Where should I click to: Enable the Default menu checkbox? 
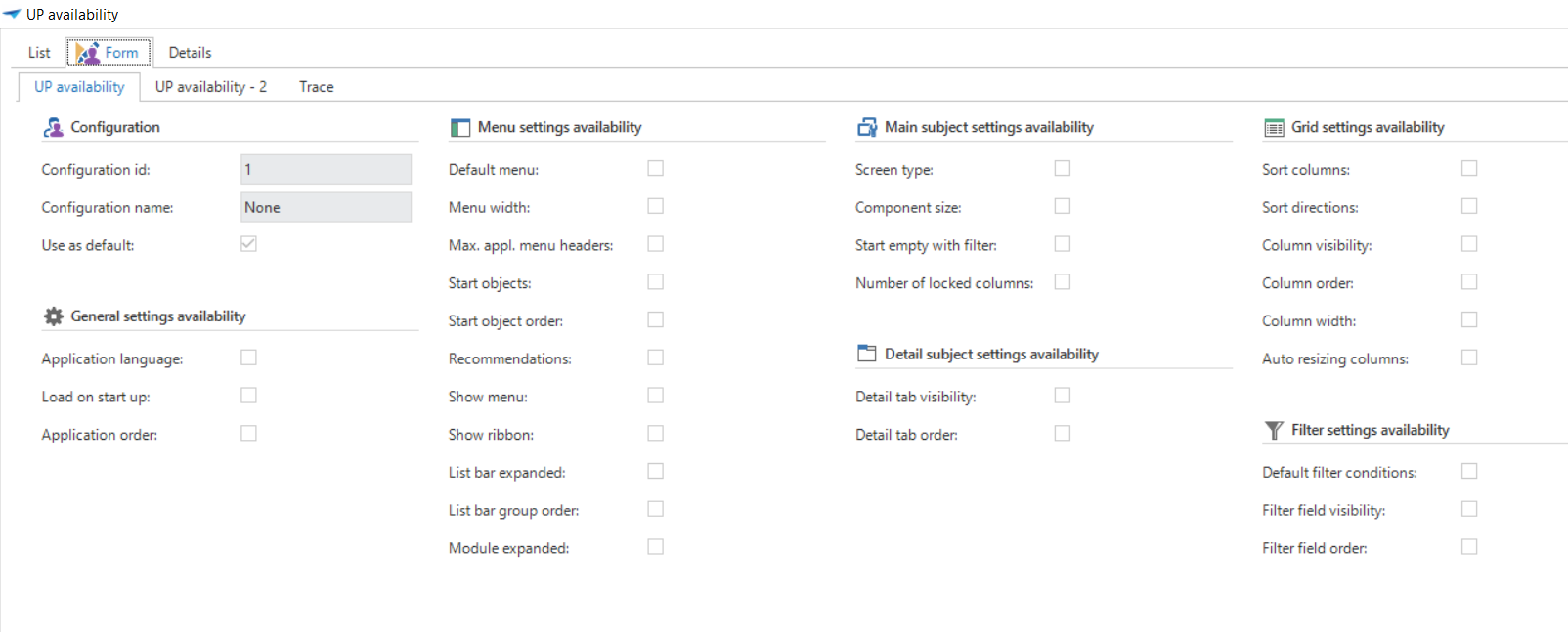655,169
